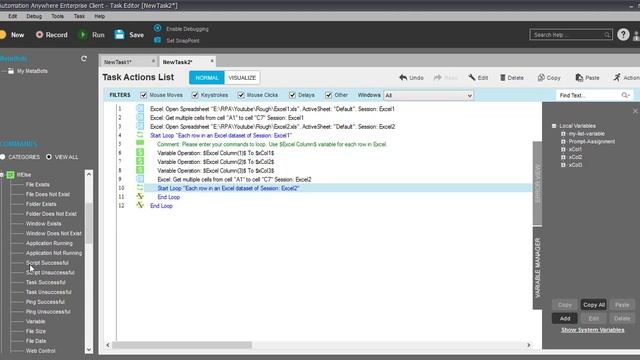Start recording with the Record button

click(x=51, y=35)
